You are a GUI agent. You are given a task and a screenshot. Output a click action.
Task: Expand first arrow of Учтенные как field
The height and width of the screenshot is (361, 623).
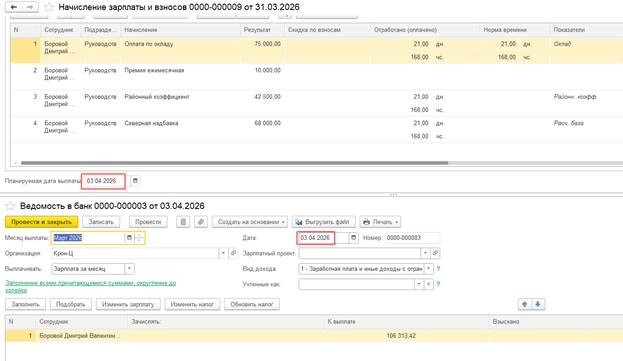tap(418, 284)
